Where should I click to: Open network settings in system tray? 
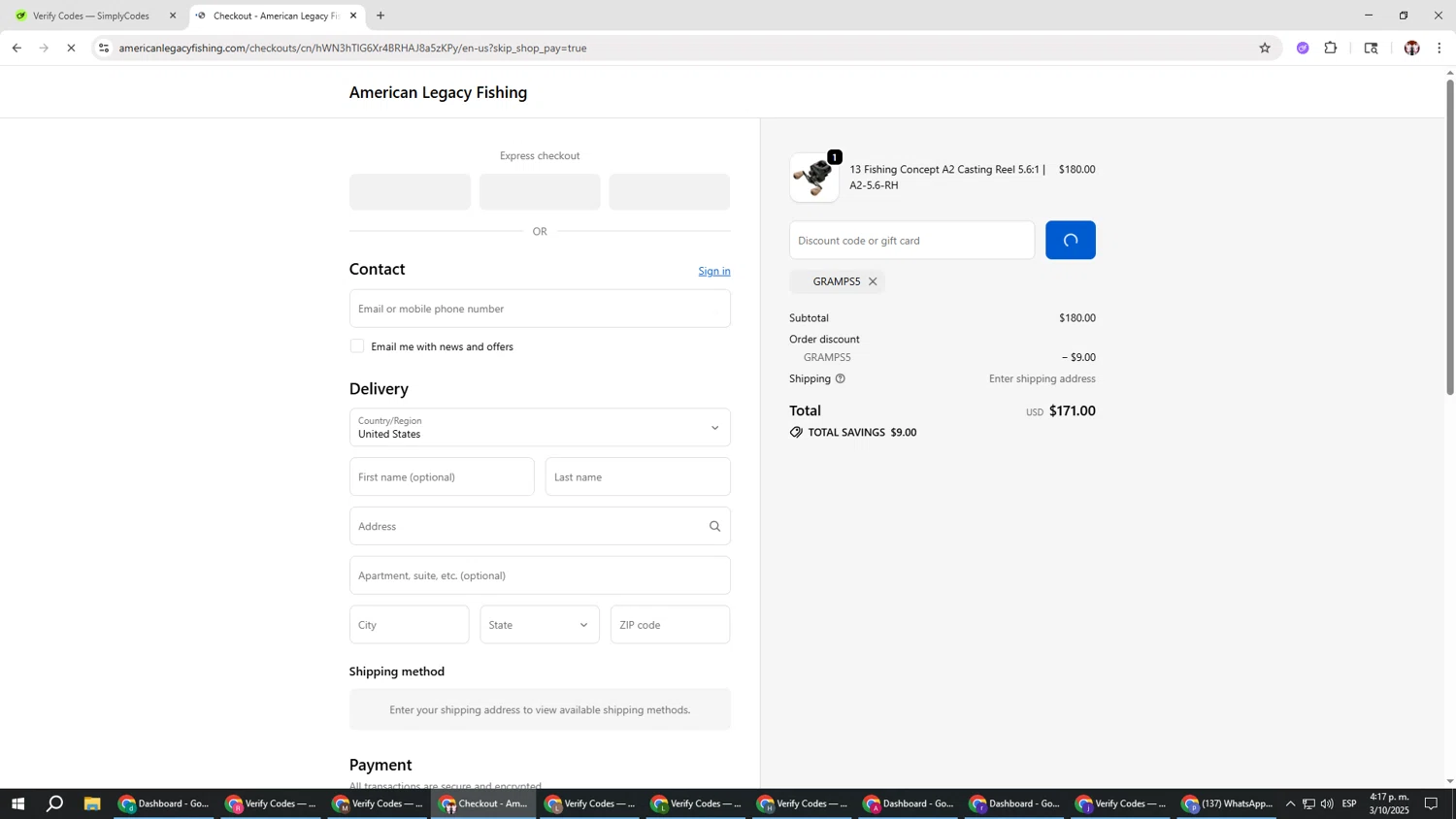coord(1308,803)
